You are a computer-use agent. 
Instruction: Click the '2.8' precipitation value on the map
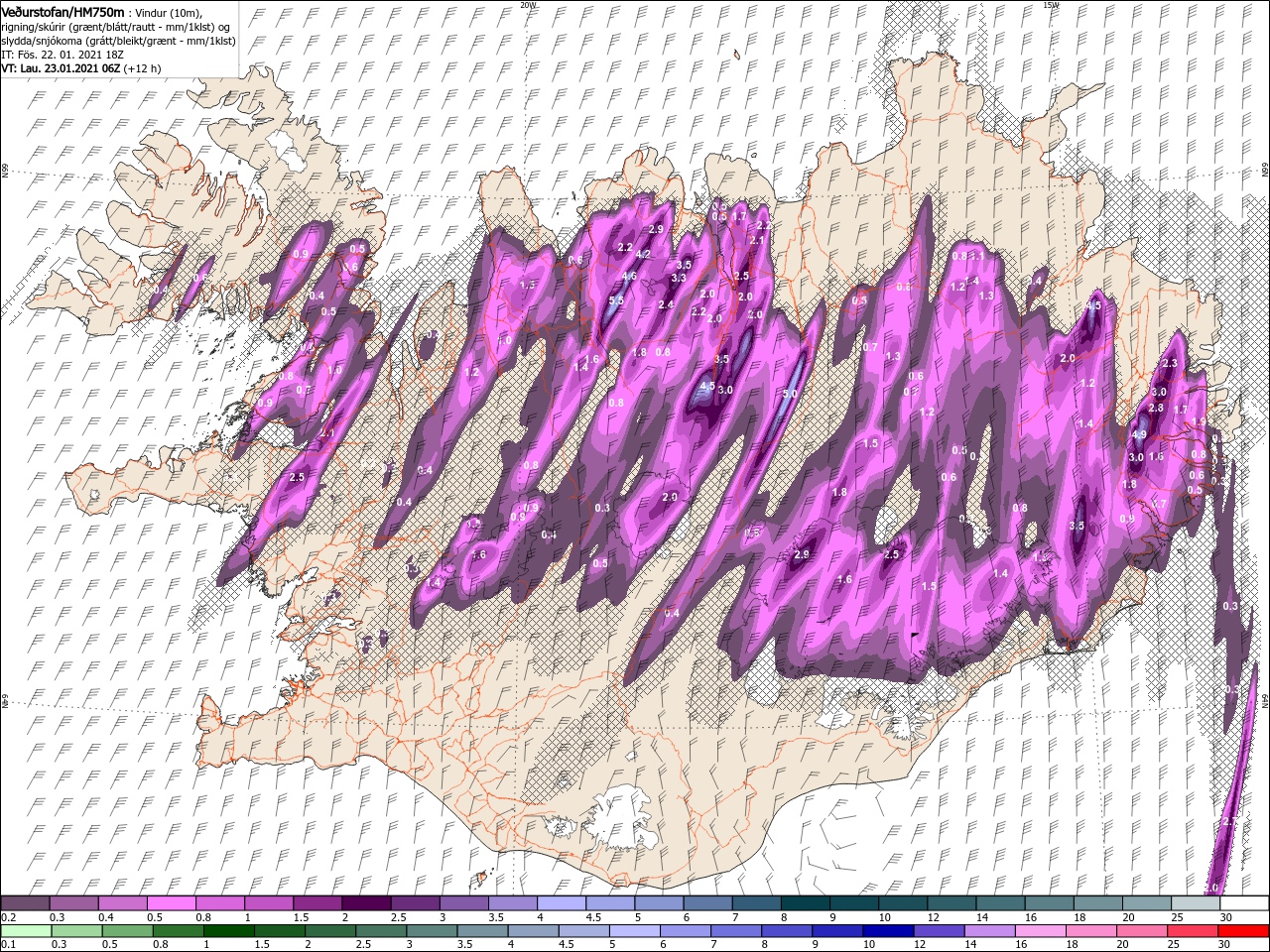pos(1156,408)
